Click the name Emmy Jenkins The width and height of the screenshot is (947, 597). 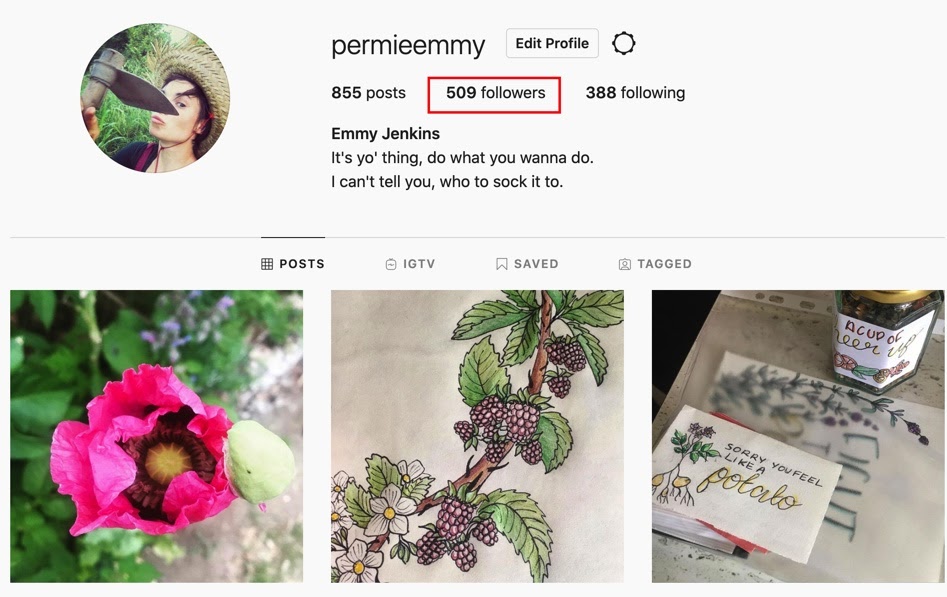click(x=385, y=134)
